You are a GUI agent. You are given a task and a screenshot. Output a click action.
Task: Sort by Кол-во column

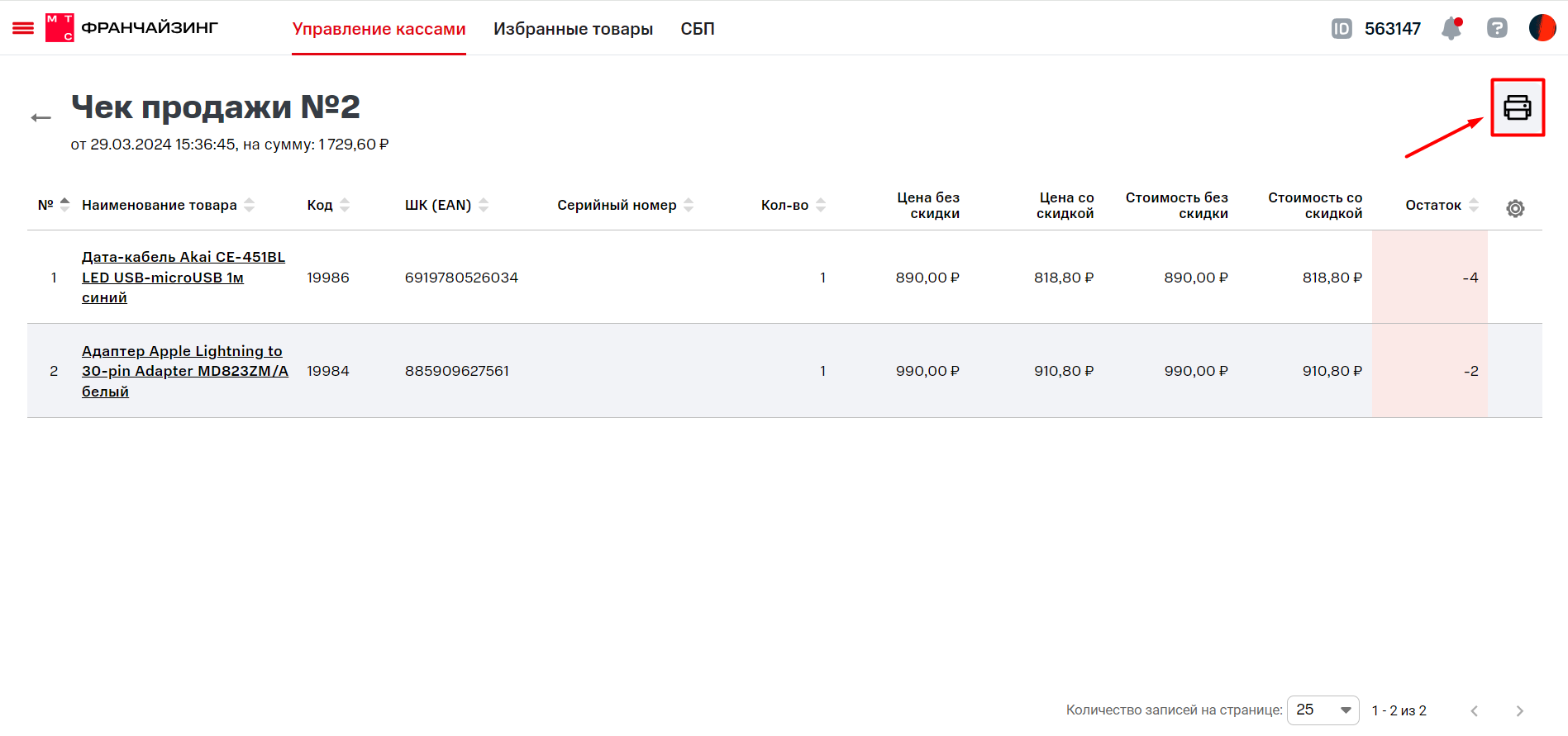[794, 205]
